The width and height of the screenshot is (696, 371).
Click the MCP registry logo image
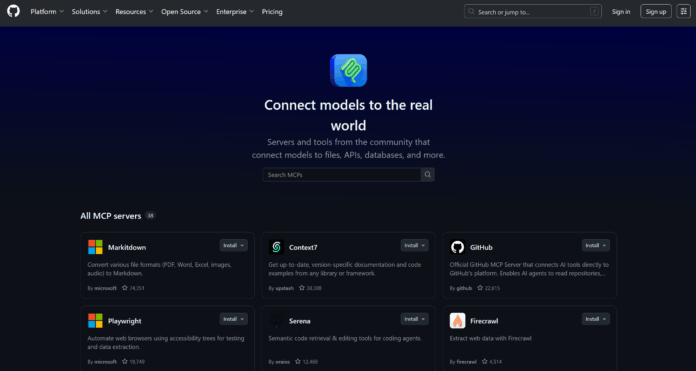point(348,70)
